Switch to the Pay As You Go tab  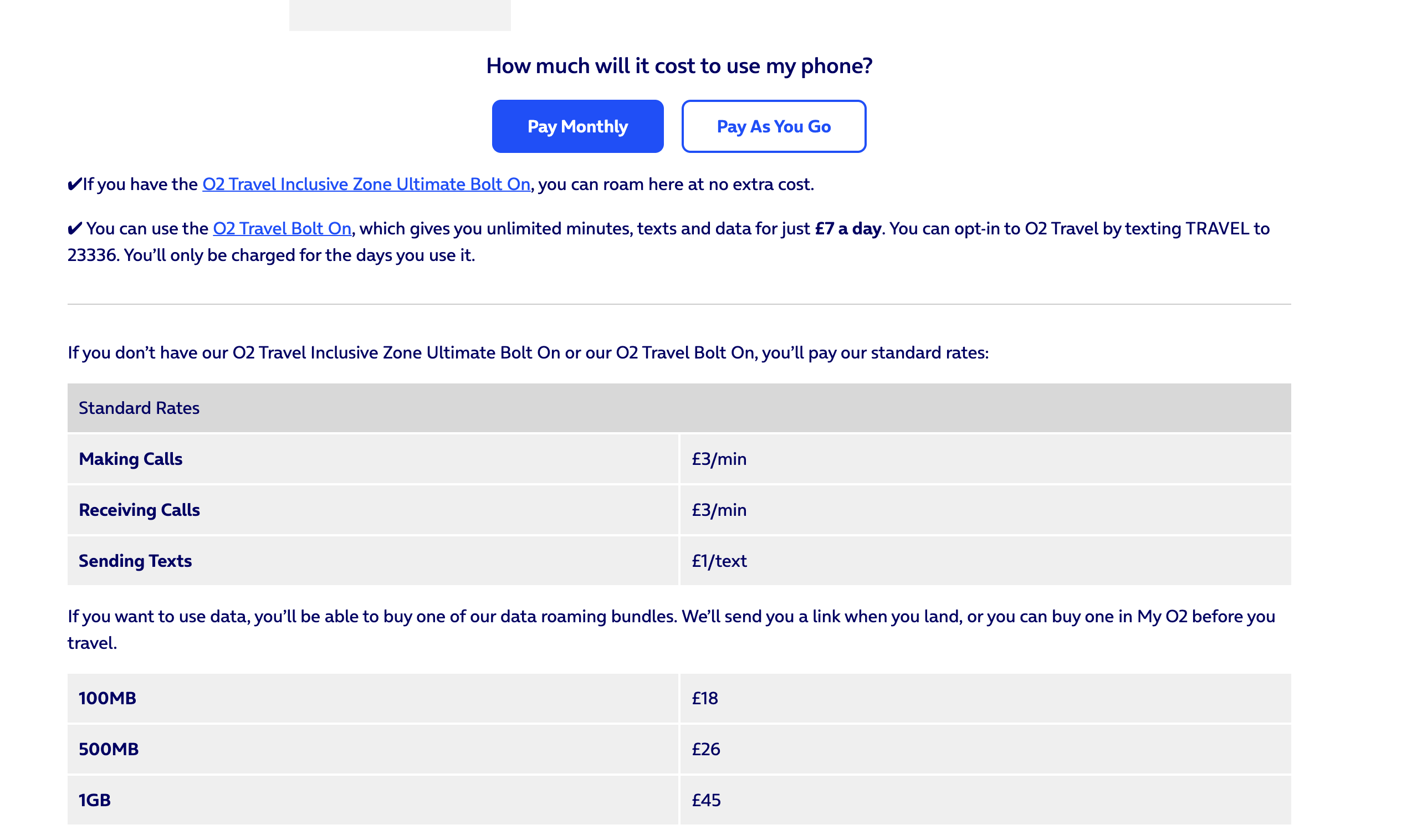tap(774, 126)
